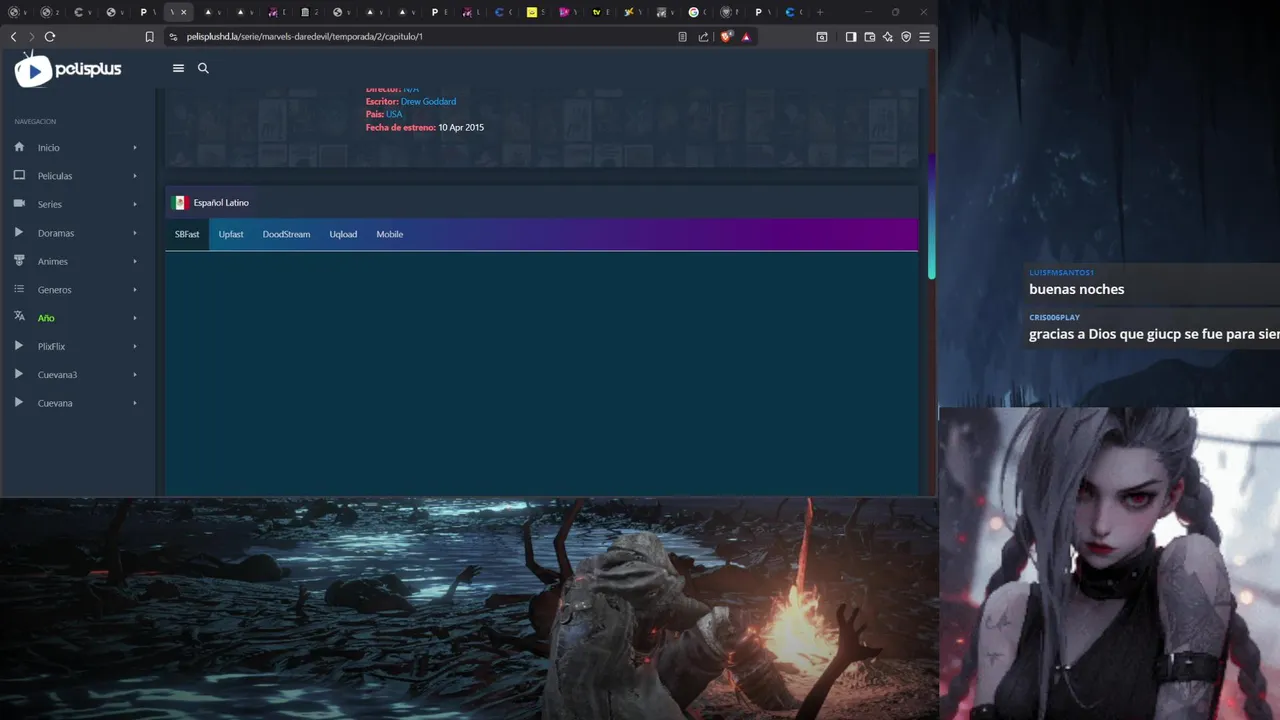
Task: Switch to the Google browser tab
Action: coord(697,12)
